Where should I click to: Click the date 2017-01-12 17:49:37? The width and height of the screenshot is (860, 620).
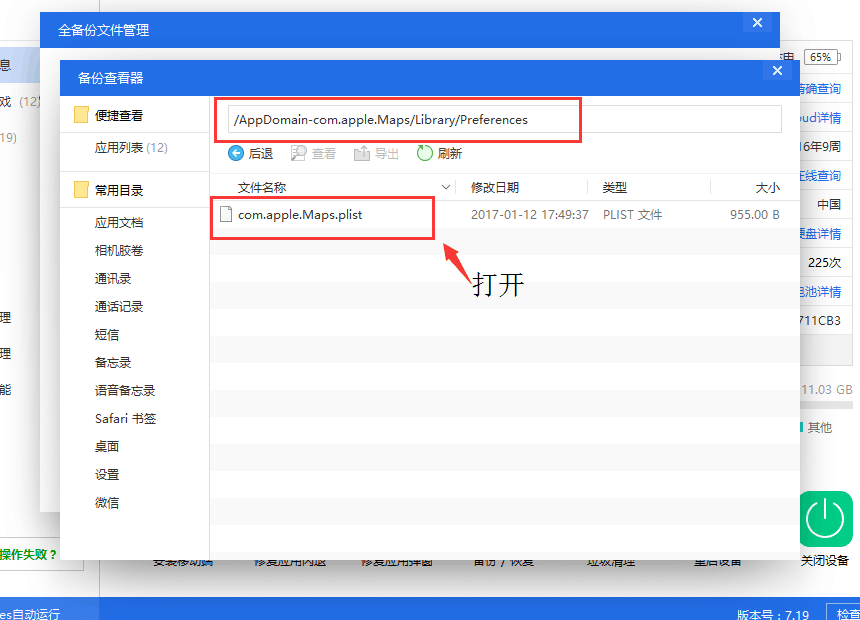[x=529, y=215]
